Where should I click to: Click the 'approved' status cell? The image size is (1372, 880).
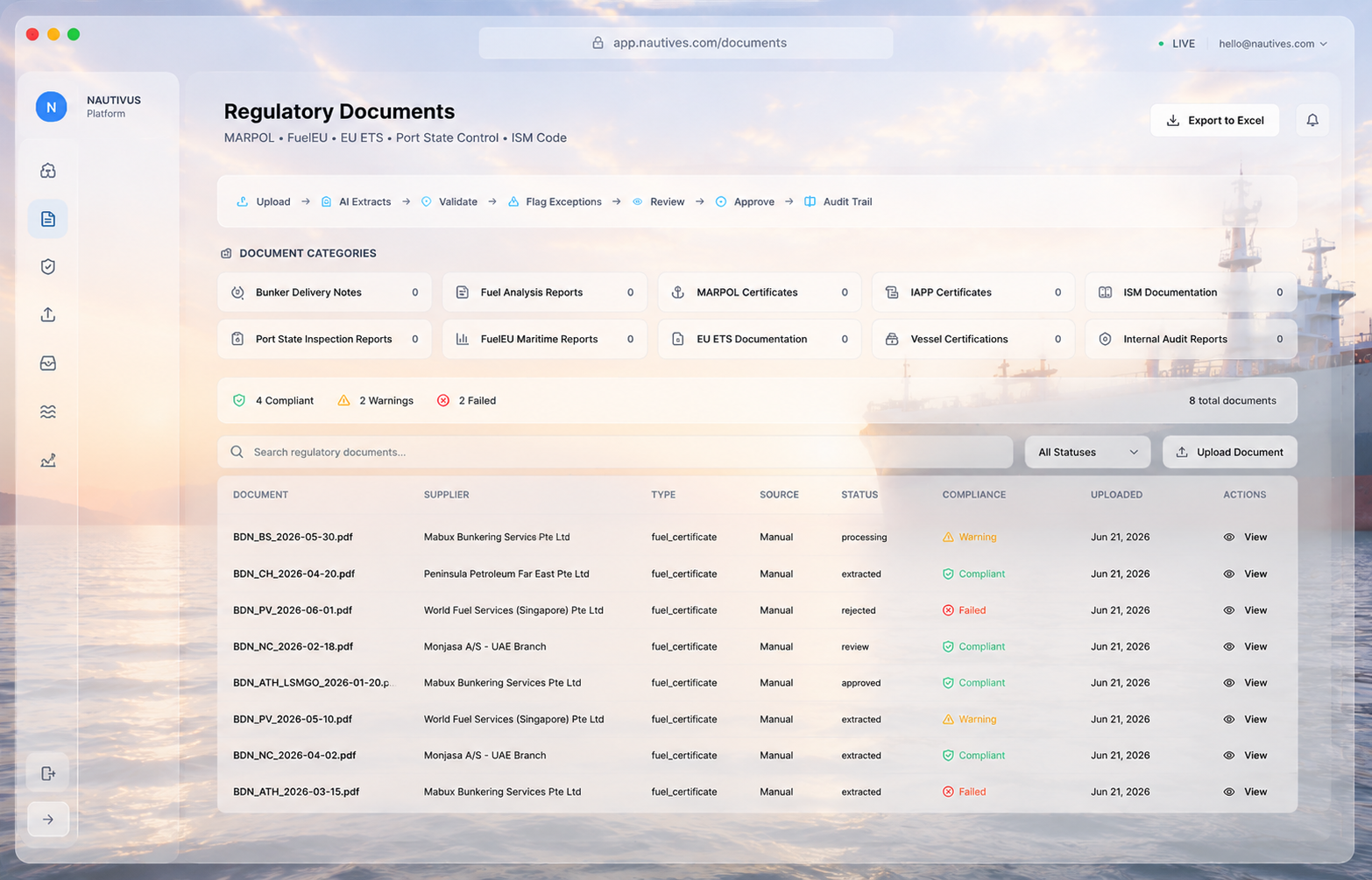click(x=861, y=683)
